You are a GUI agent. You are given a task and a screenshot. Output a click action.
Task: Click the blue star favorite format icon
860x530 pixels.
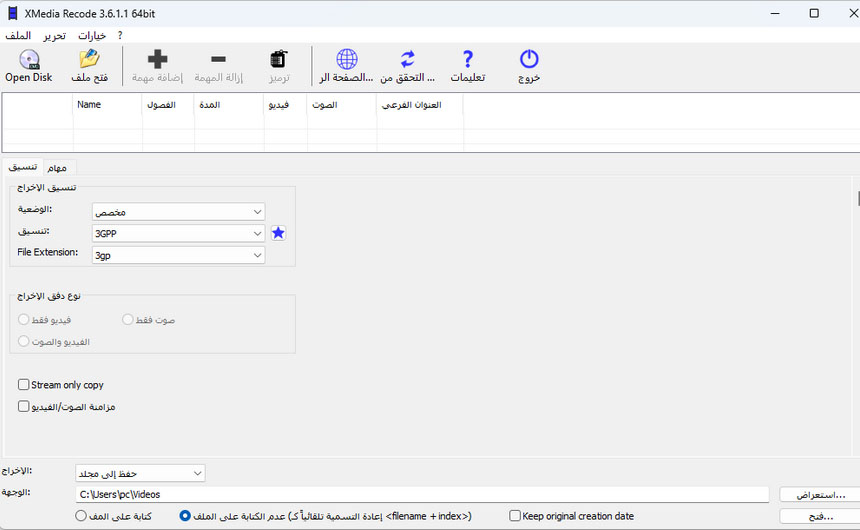279,233
